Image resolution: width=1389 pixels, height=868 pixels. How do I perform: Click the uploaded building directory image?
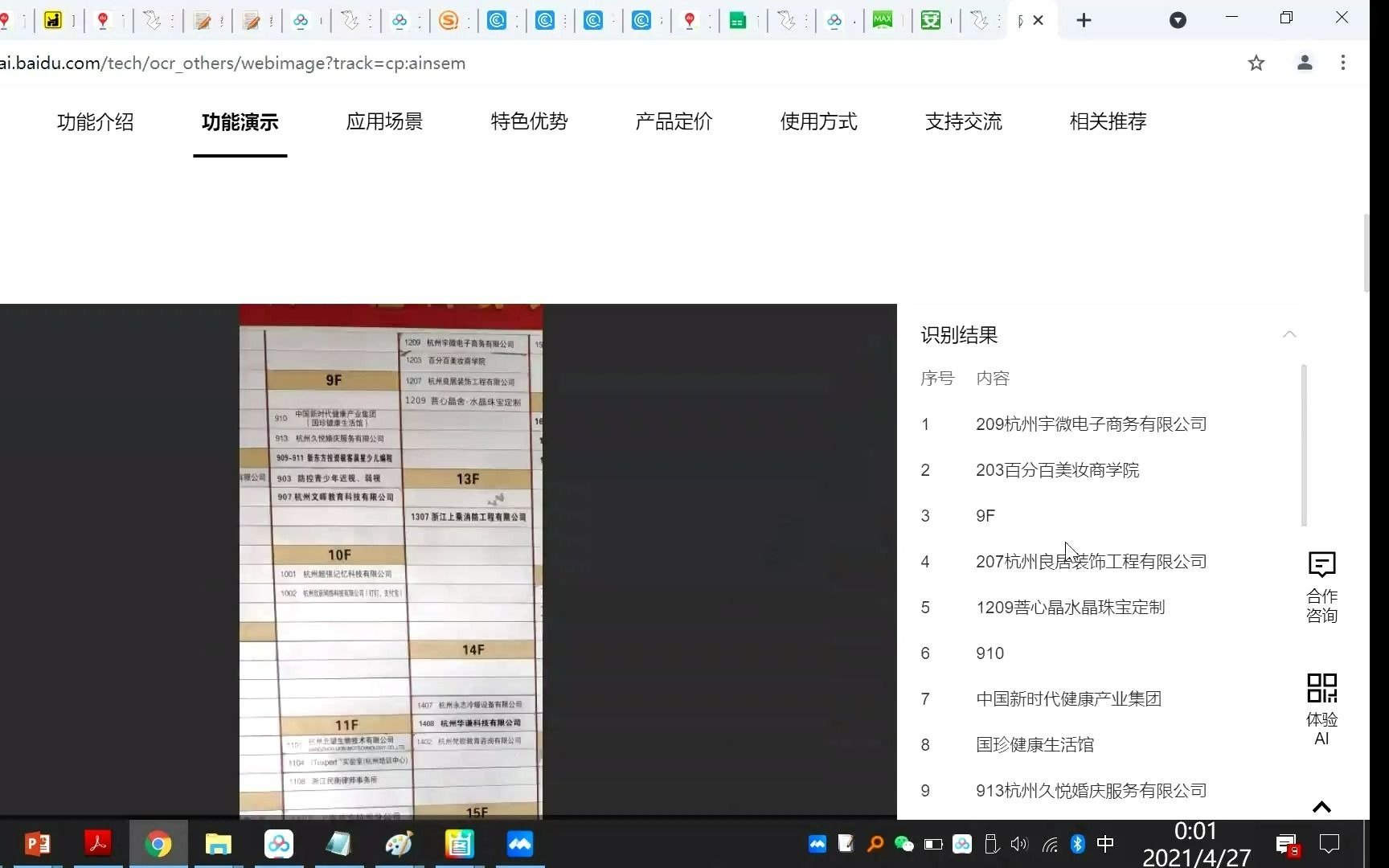[x=391, y=561]
